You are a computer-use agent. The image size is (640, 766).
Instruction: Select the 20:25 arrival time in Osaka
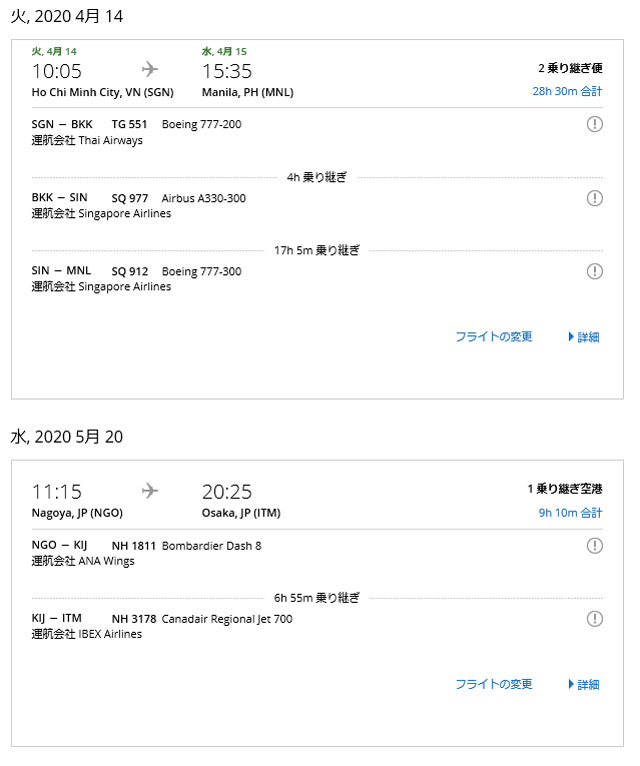coord(227,492)
